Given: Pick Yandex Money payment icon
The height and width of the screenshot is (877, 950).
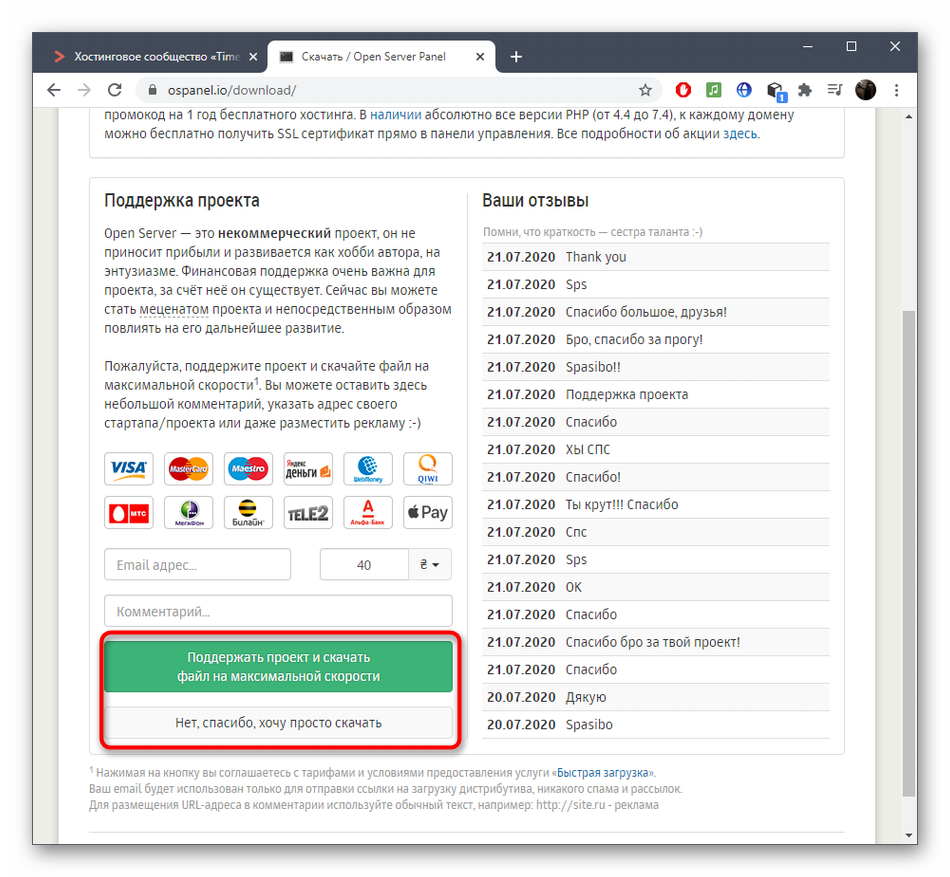Looking at the screenshot, I should pyautogui.click(x=308, y=468).
